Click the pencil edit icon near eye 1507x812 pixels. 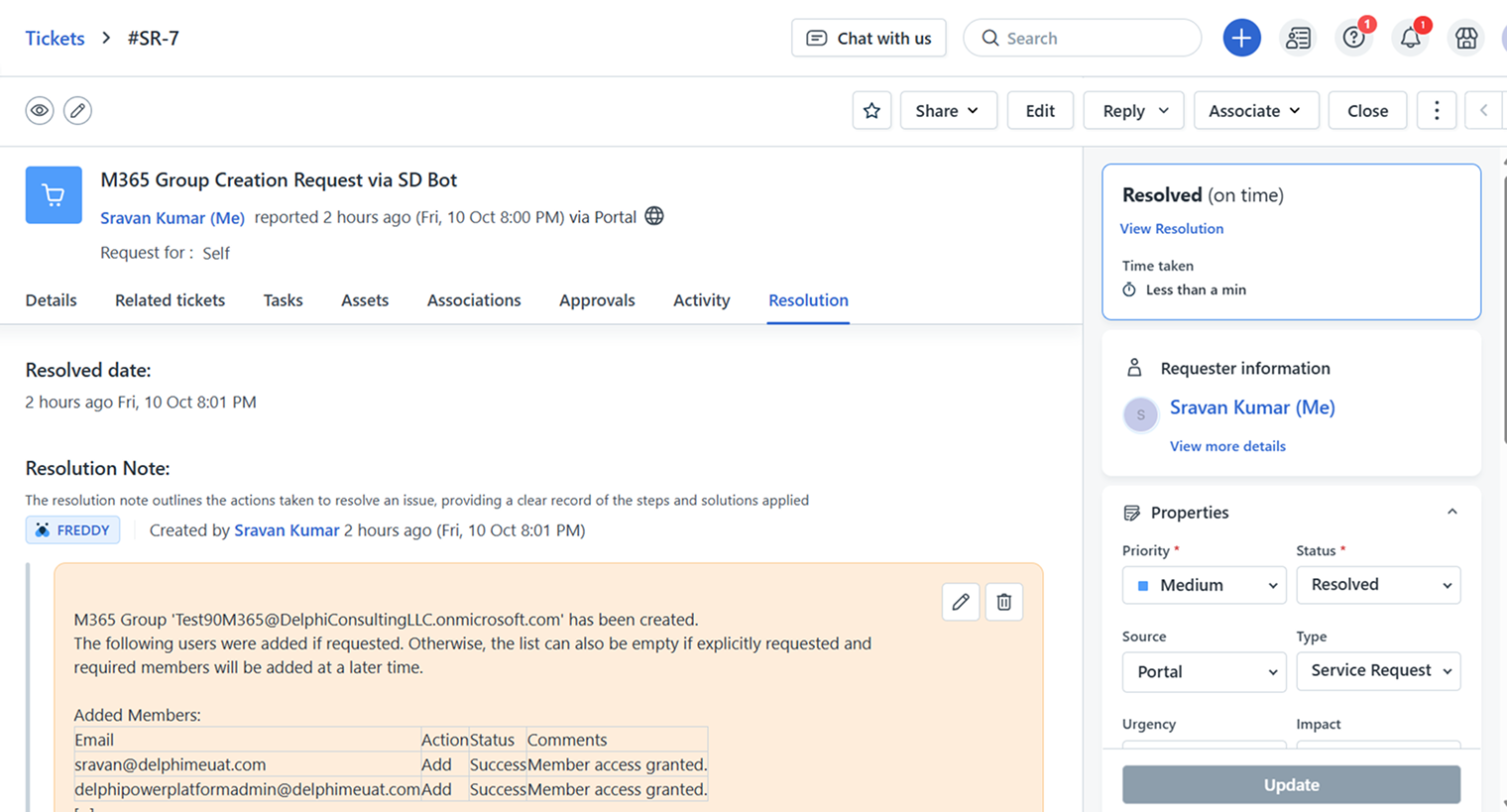pyautogui.click(x=77, y=110)
